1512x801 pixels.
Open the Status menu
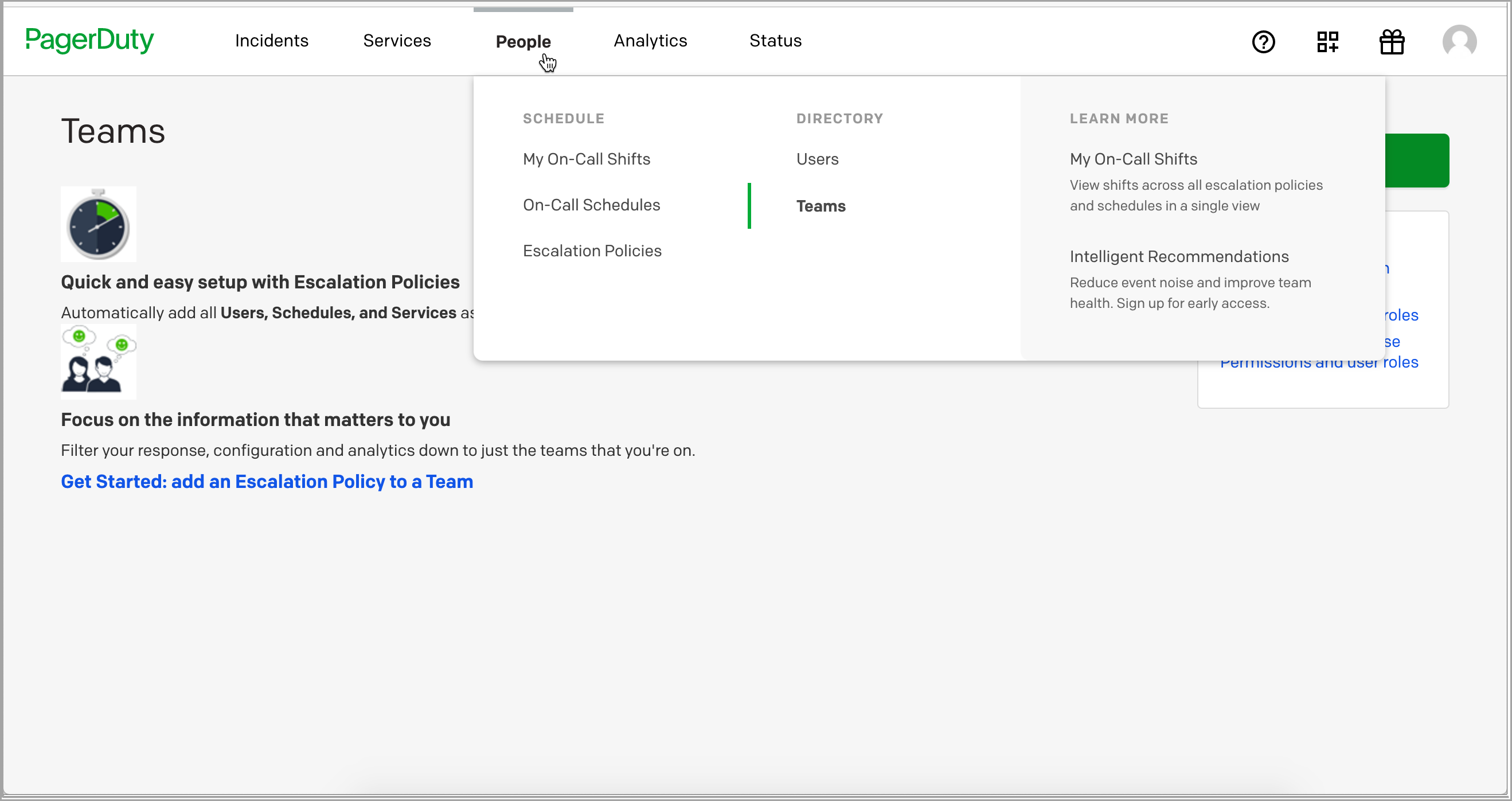[775, 41]
